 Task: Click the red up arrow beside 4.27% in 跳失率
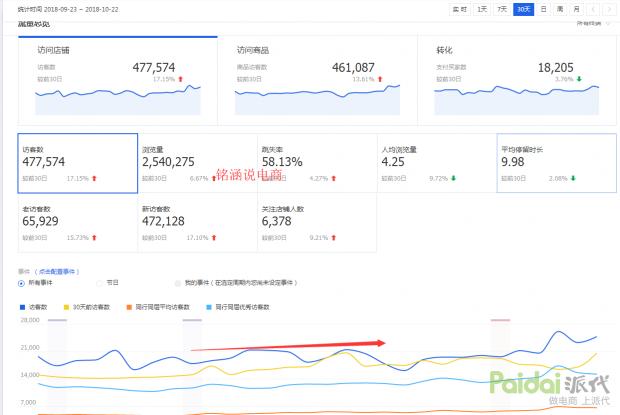[334, 178]
